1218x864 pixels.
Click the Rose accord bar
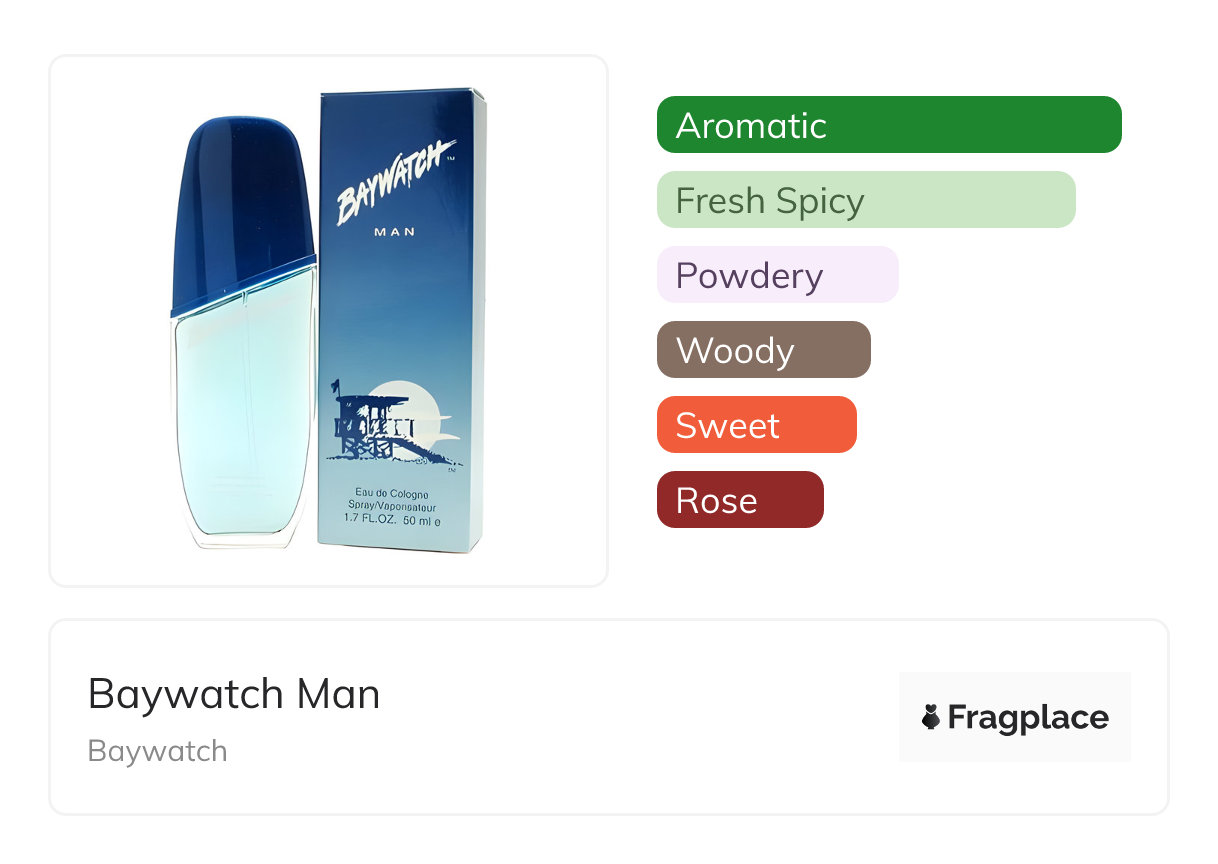click(739, 500)
